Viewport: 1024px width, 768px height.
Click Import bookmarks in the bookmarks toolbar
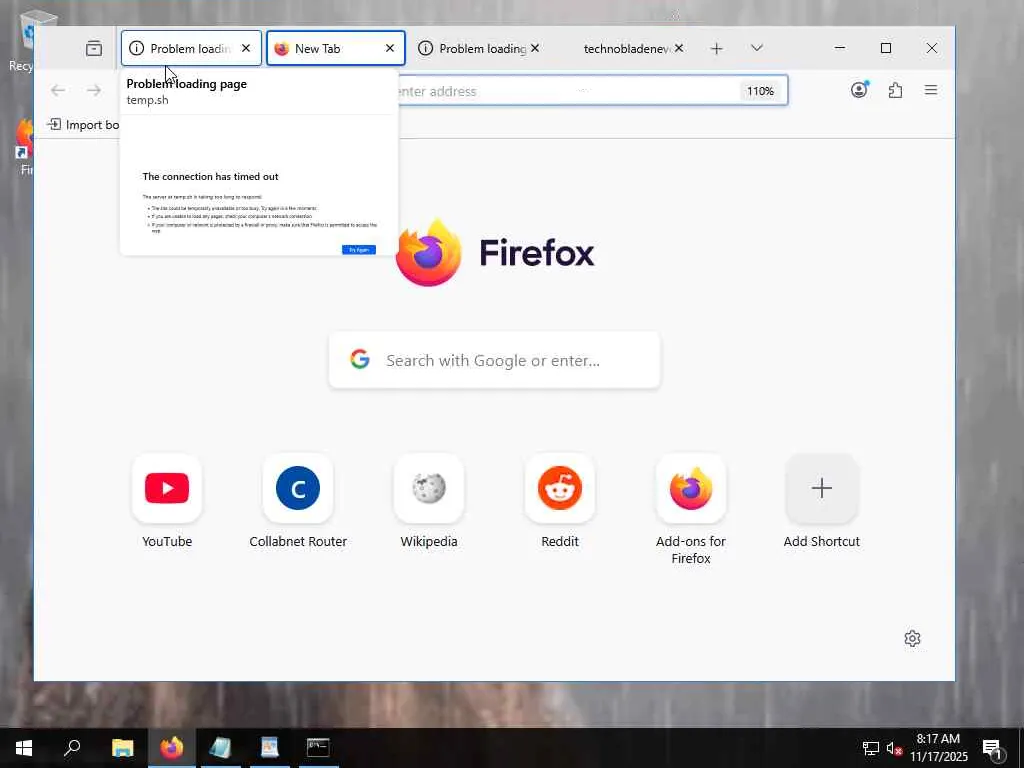click(x=82, y=125)
